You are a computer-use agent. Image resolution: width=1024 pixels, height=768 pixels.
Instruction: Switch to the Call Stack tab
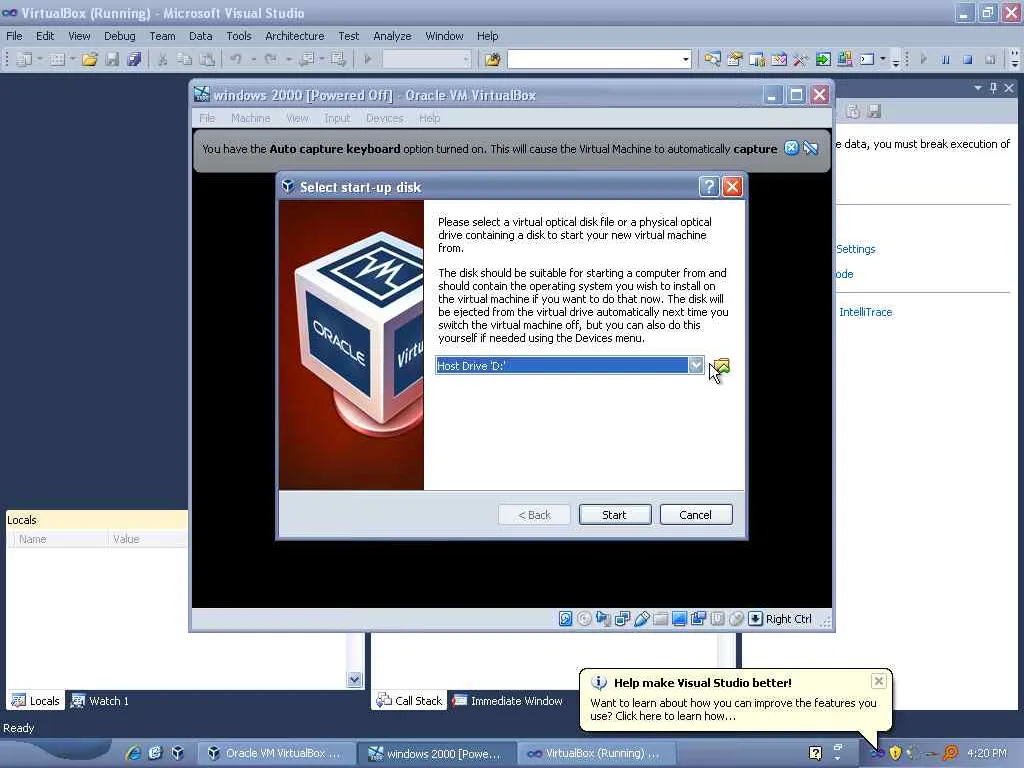pos(409,701)
